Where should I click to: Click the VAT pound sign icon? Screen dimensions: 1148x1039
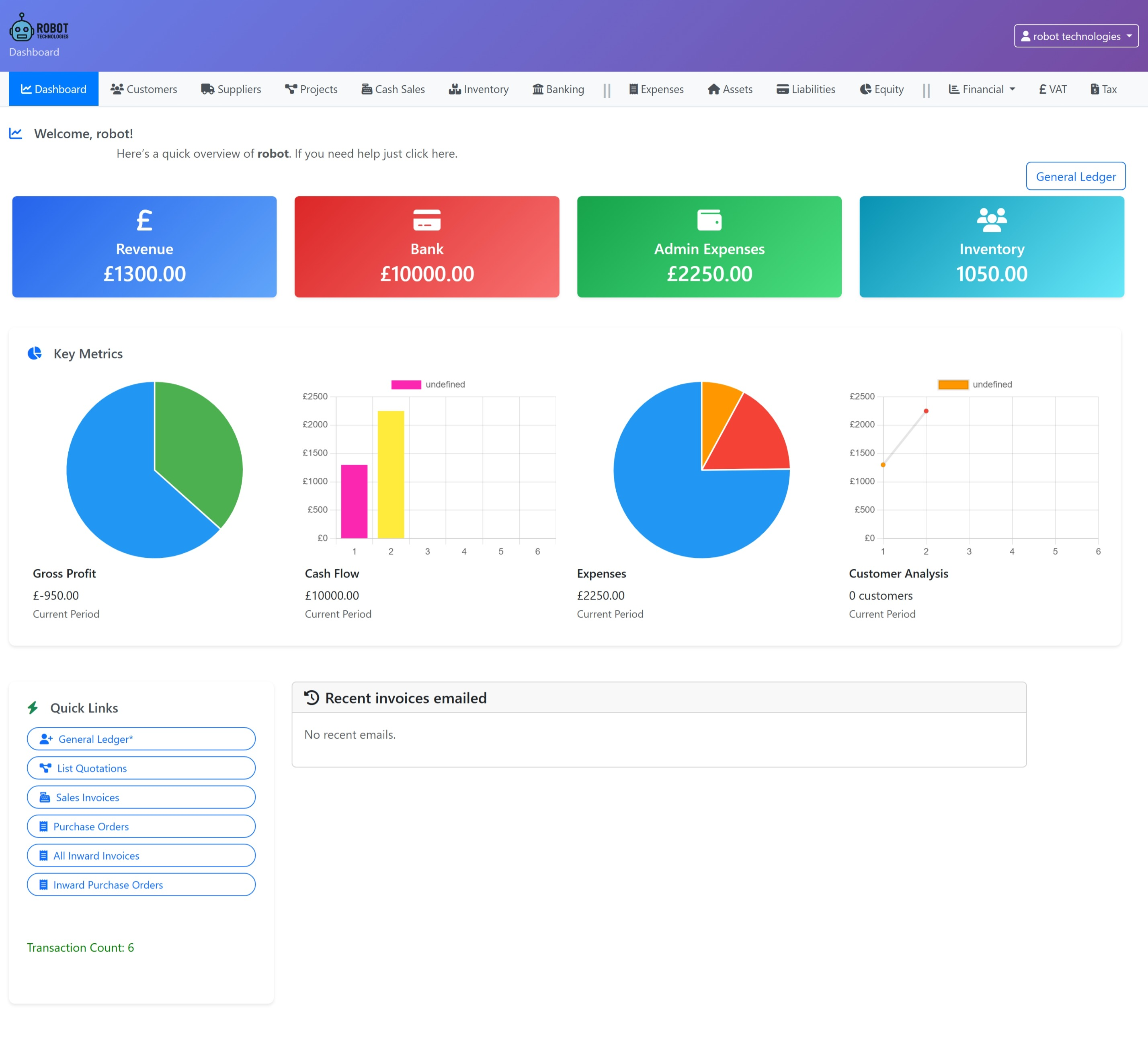(1043, 89)
